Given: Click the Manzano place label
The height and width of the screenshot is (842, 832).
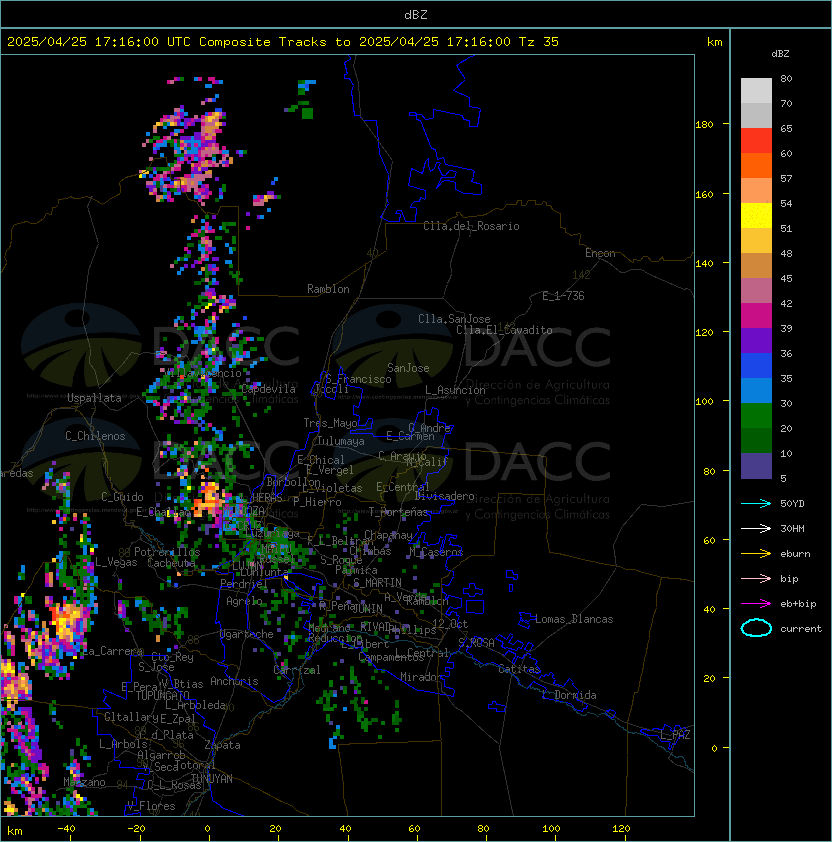Looking at the screenshot, I should coord(84,782).
